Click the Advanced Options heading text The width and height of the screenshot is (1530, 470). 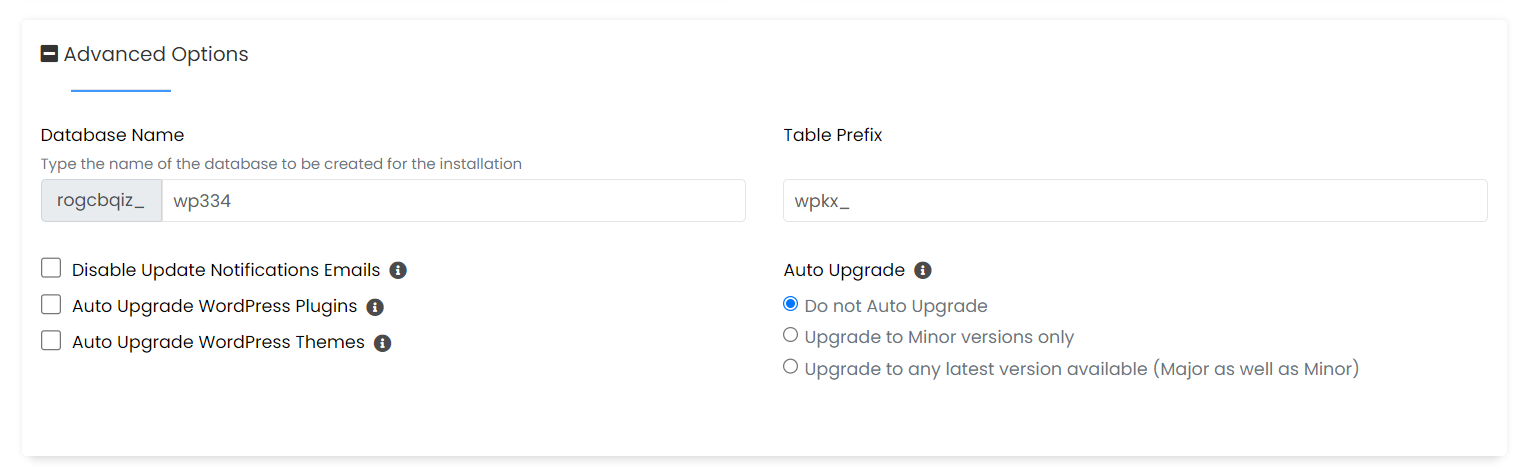click(156, 54)
